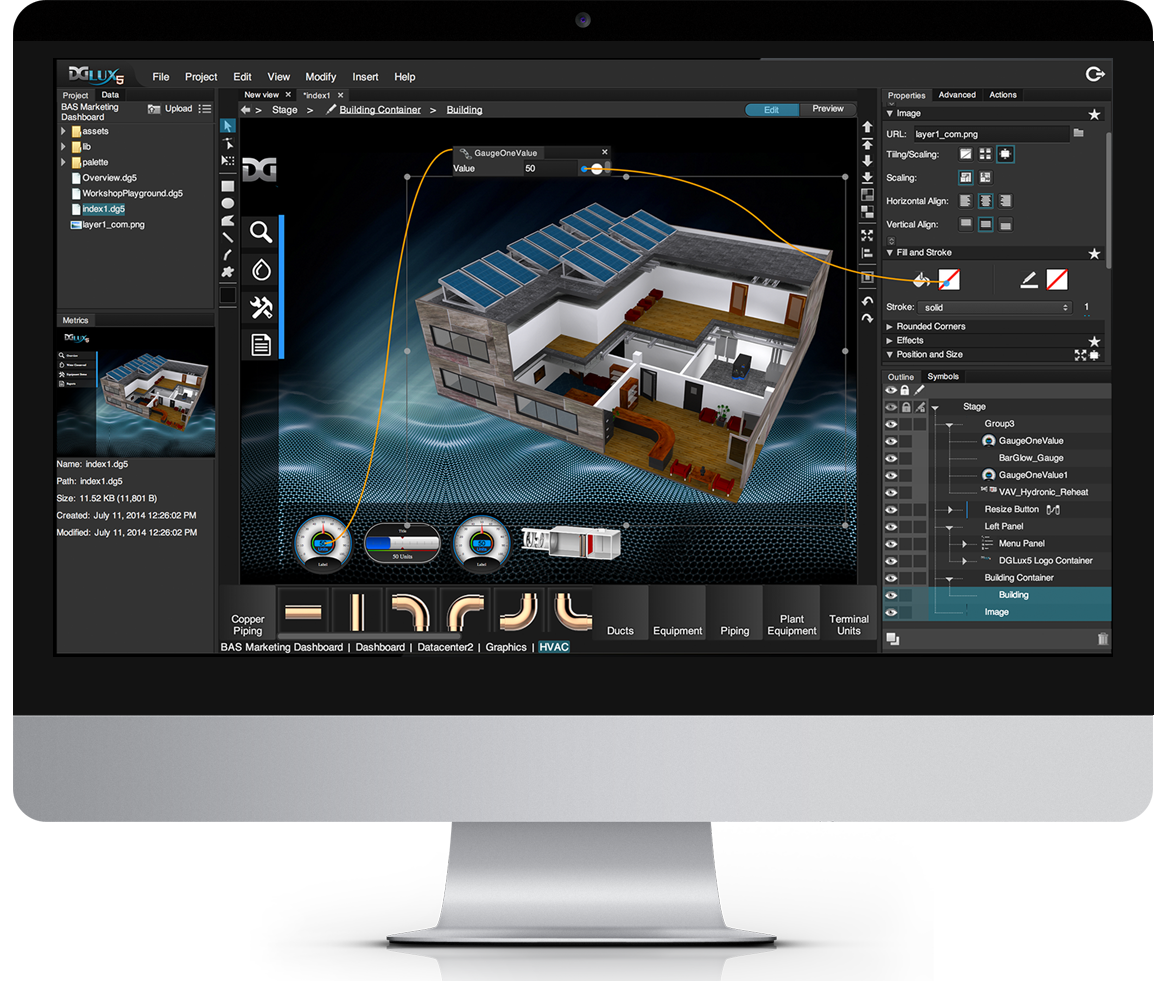The width and height of the screenshot is (1166, 981).
Task: Switch to the Advanced tab
Action: [x=956, y=95]
